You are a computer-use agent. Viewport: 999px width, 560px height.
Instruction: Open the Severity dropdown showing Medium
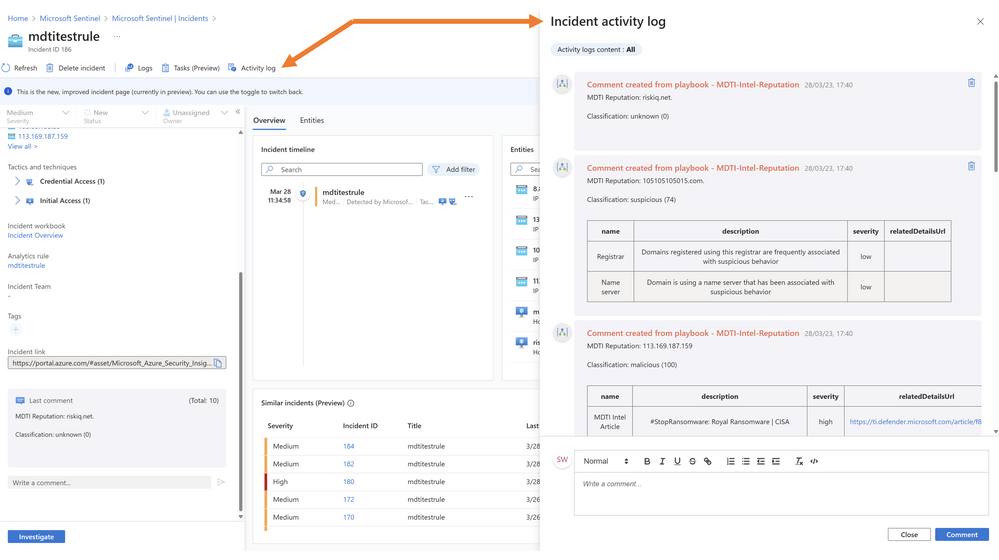[38, 115]
